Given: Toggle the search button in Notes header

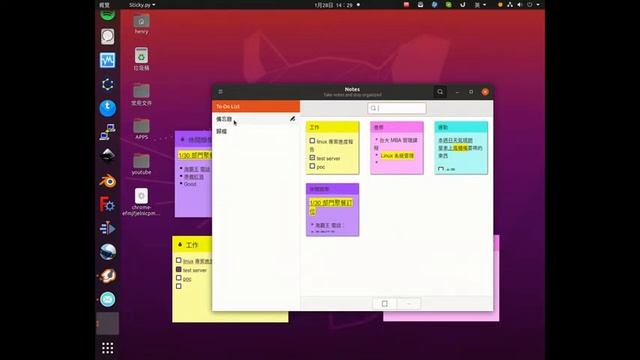Looking at the screenshot, I should (x=440, y=92).
